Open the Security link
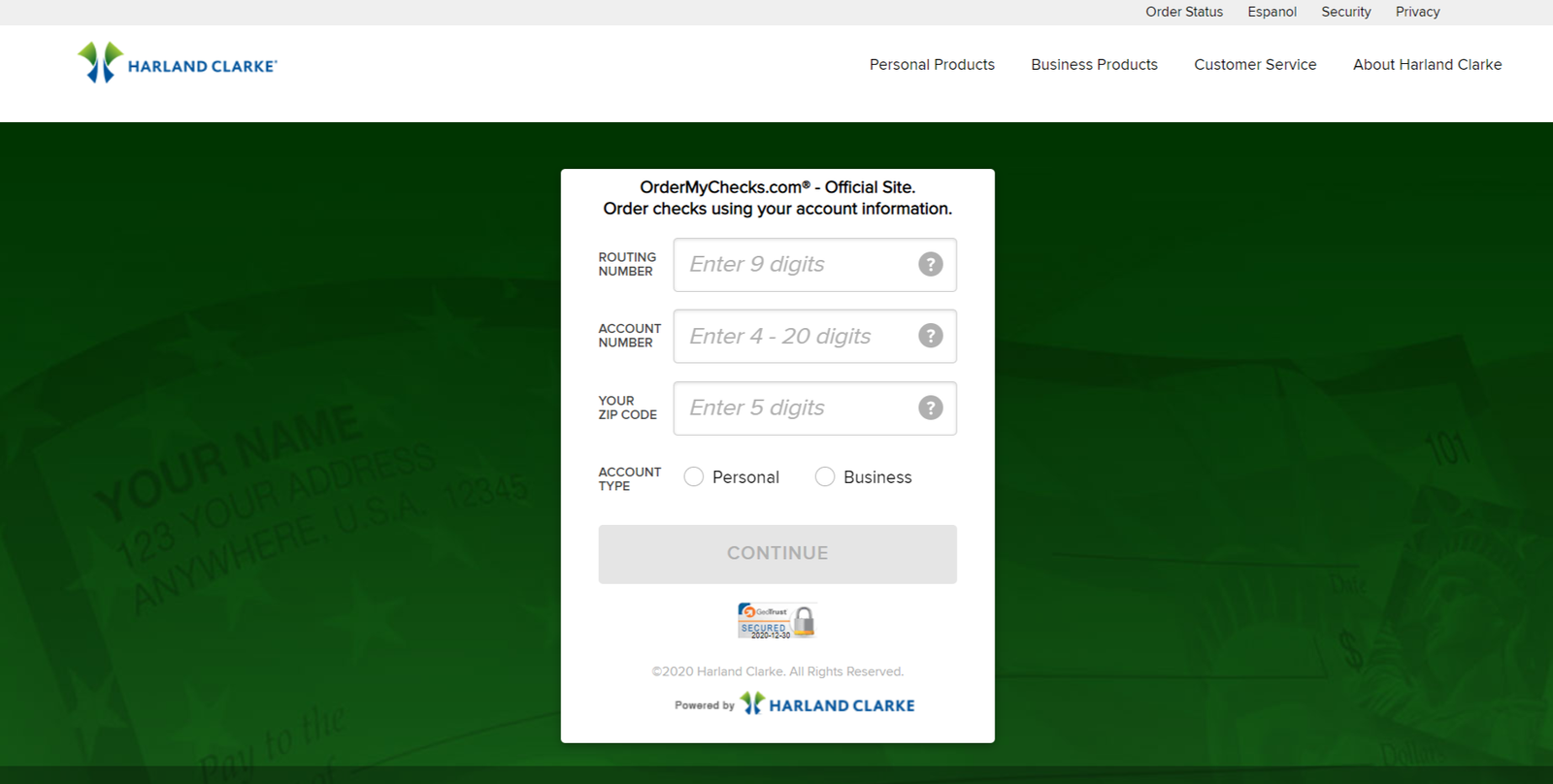This screenshot has width=1553, height=784. point(1345,12)
